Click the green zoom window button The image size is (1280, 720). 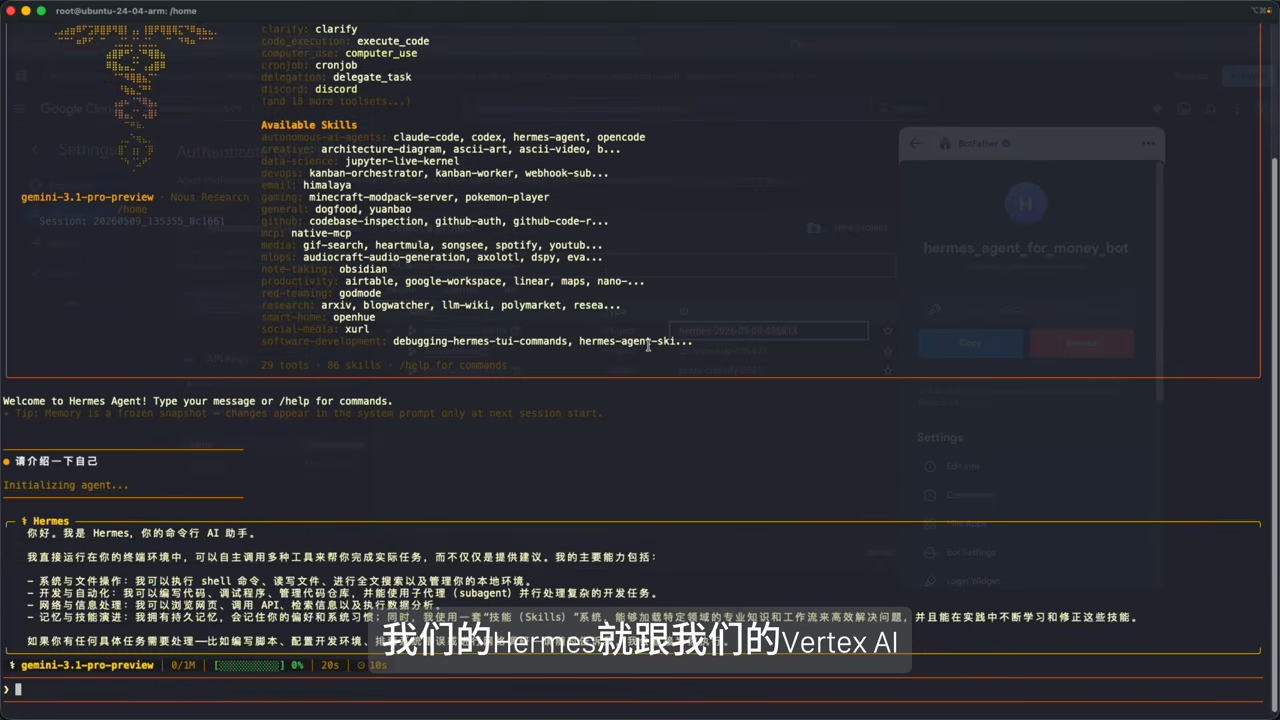(x=41, y=10)
